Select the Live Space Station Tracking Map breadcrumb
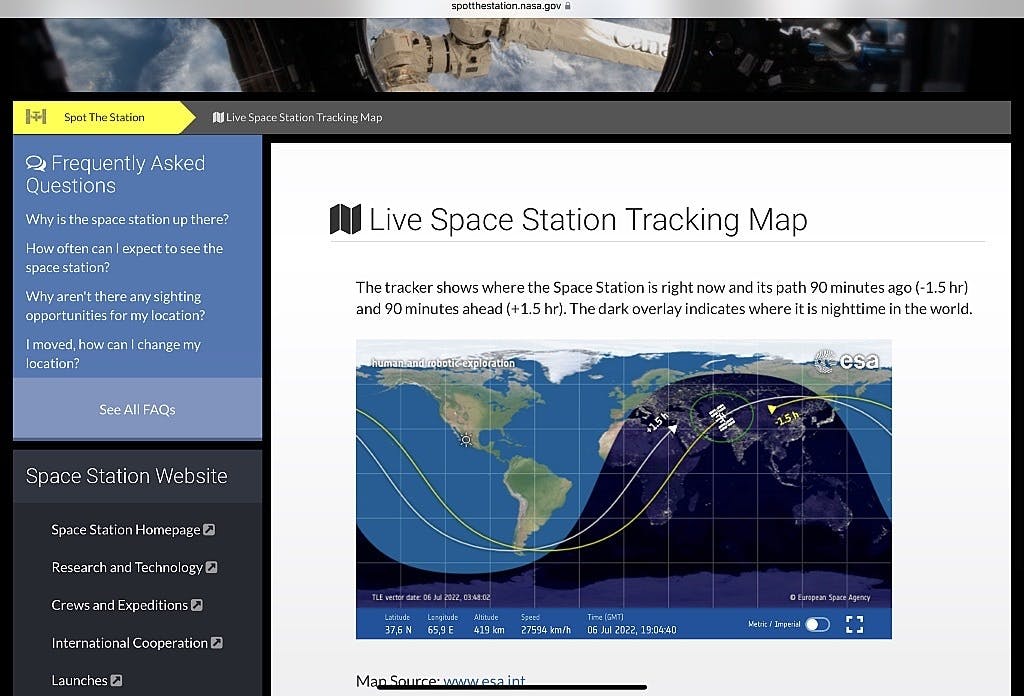 click(x=303, y=117)
